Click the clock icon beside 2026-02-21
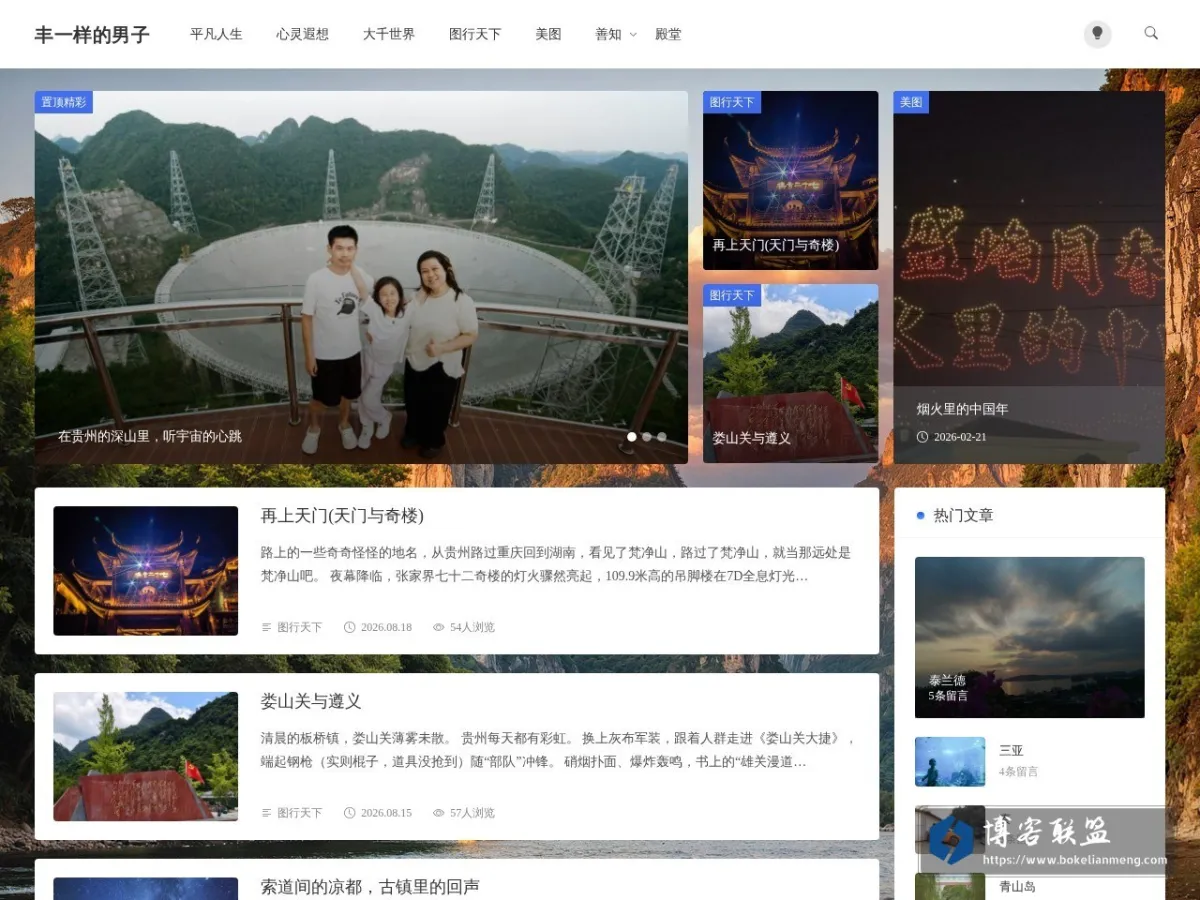Screen dimensions: 1200x900 922,437
